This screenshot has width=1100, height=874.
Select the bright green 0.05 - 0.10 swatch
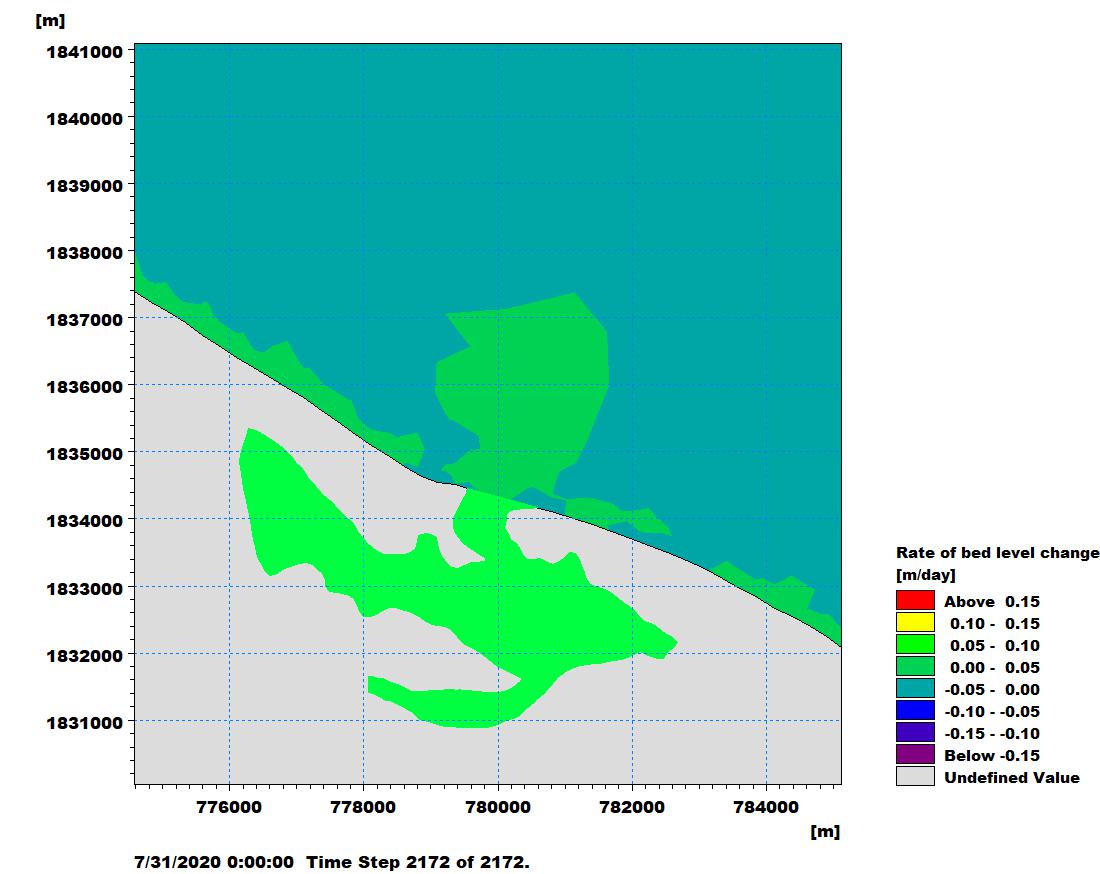[915, 645]
